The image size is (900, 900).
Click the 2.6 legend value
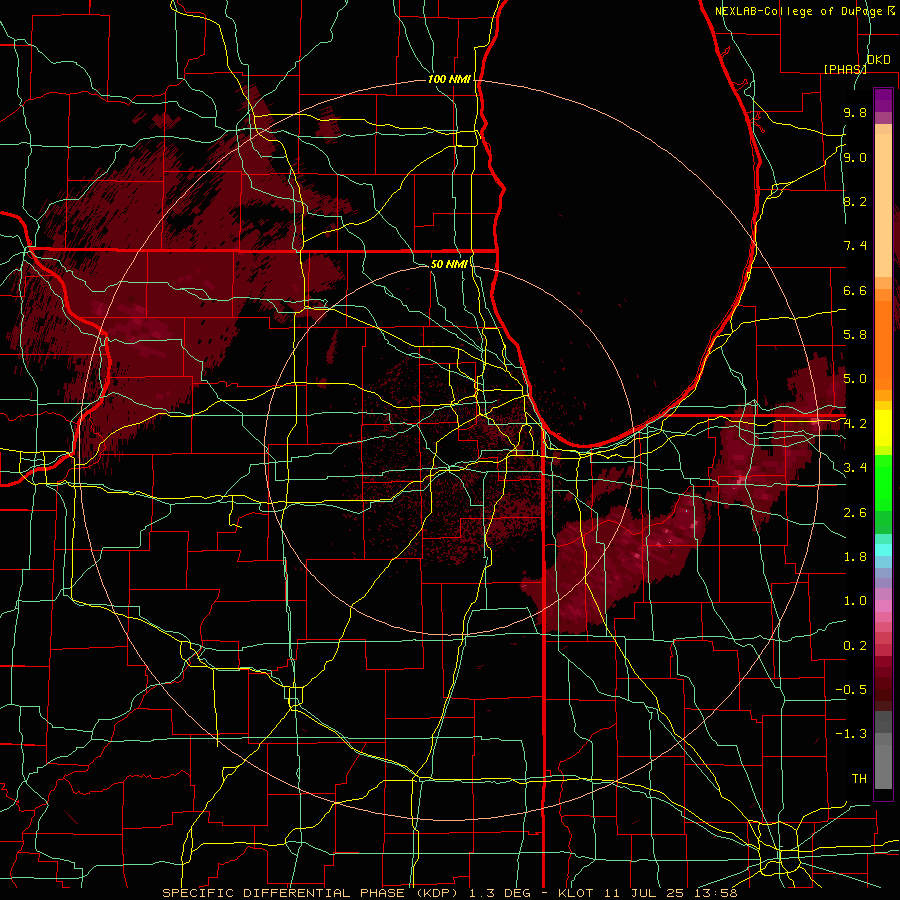click(x=855, y=513)
